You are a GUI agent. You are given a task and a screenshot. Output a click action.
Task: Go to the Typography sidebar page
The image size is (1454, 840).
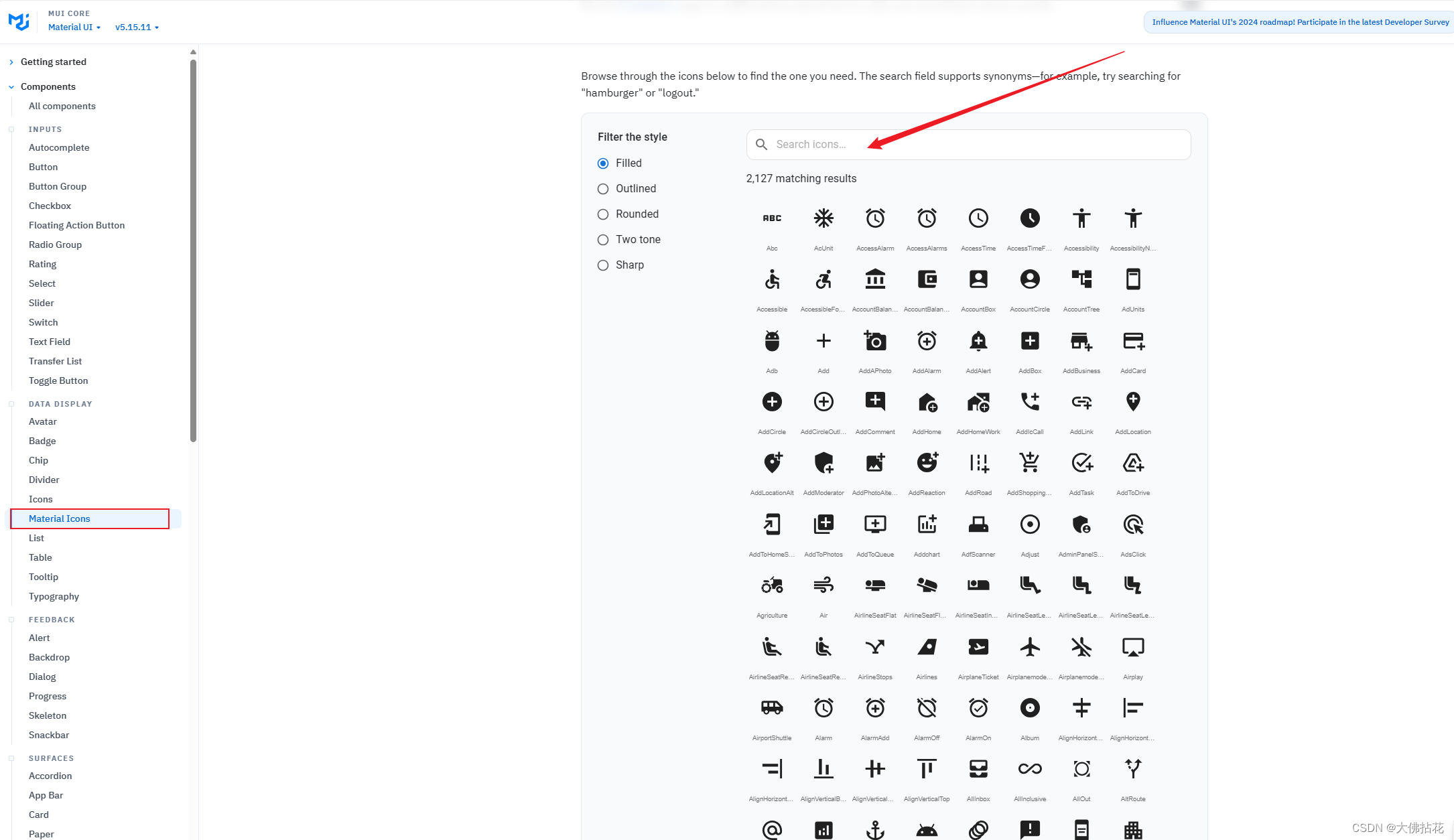[54, 596]
